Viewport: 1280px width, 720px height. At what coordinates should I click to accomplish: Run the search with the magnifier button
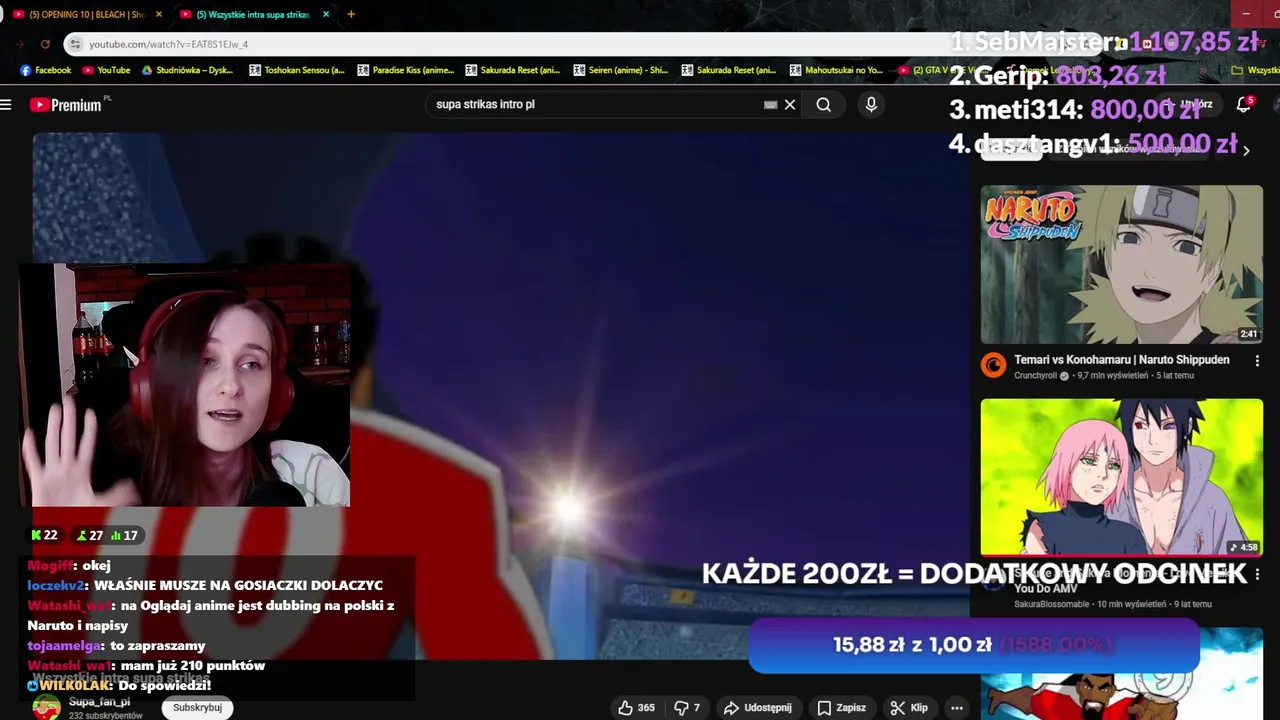pyautogui.click(x=823, y=104)
